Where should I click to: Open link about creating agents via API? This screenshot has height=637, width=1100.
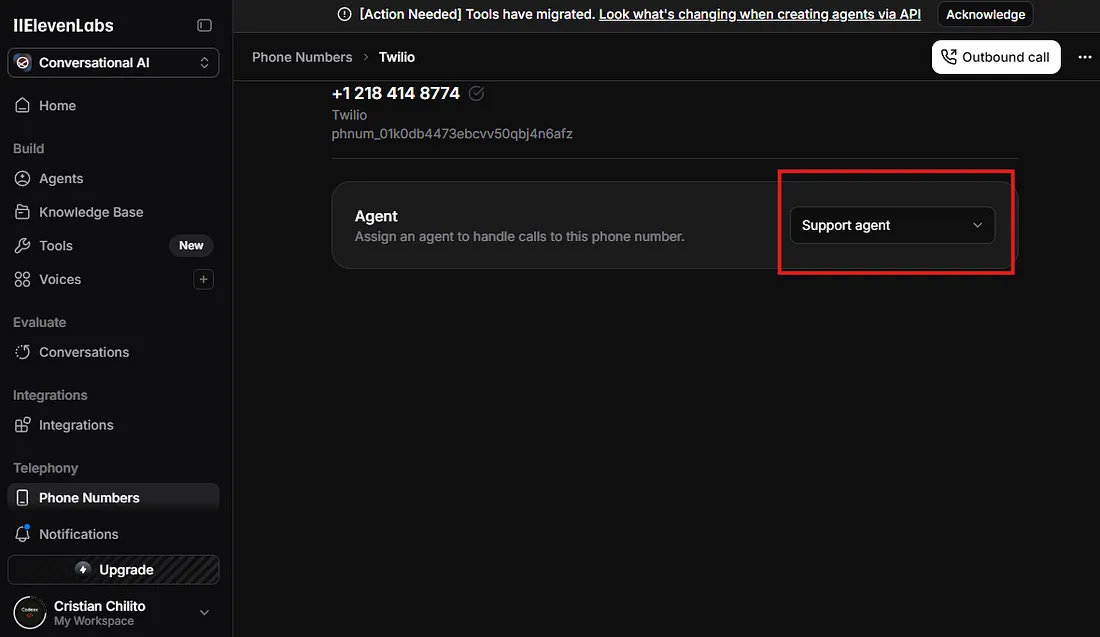point(759,14)
